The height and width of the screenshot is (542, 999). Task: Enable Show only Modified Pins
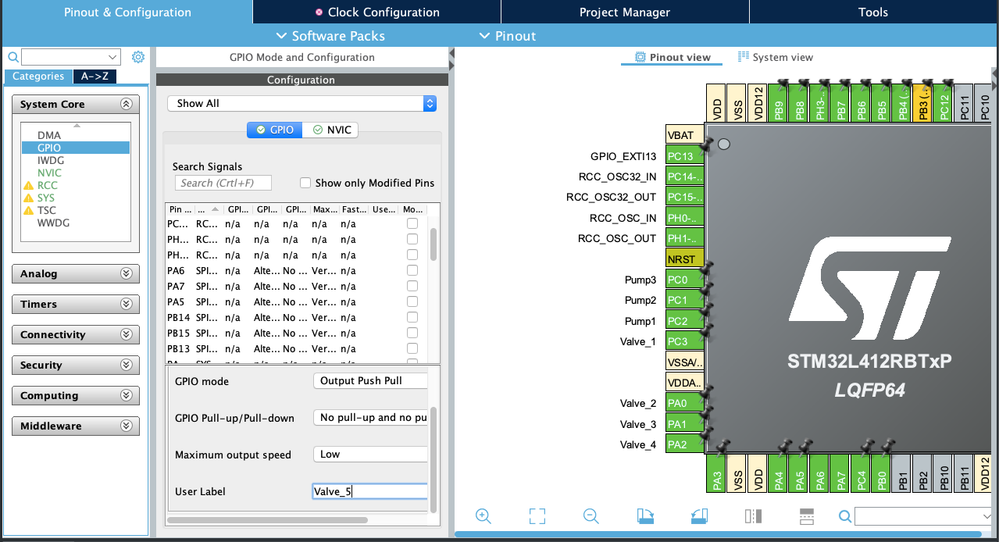click(x=305, y=183)
